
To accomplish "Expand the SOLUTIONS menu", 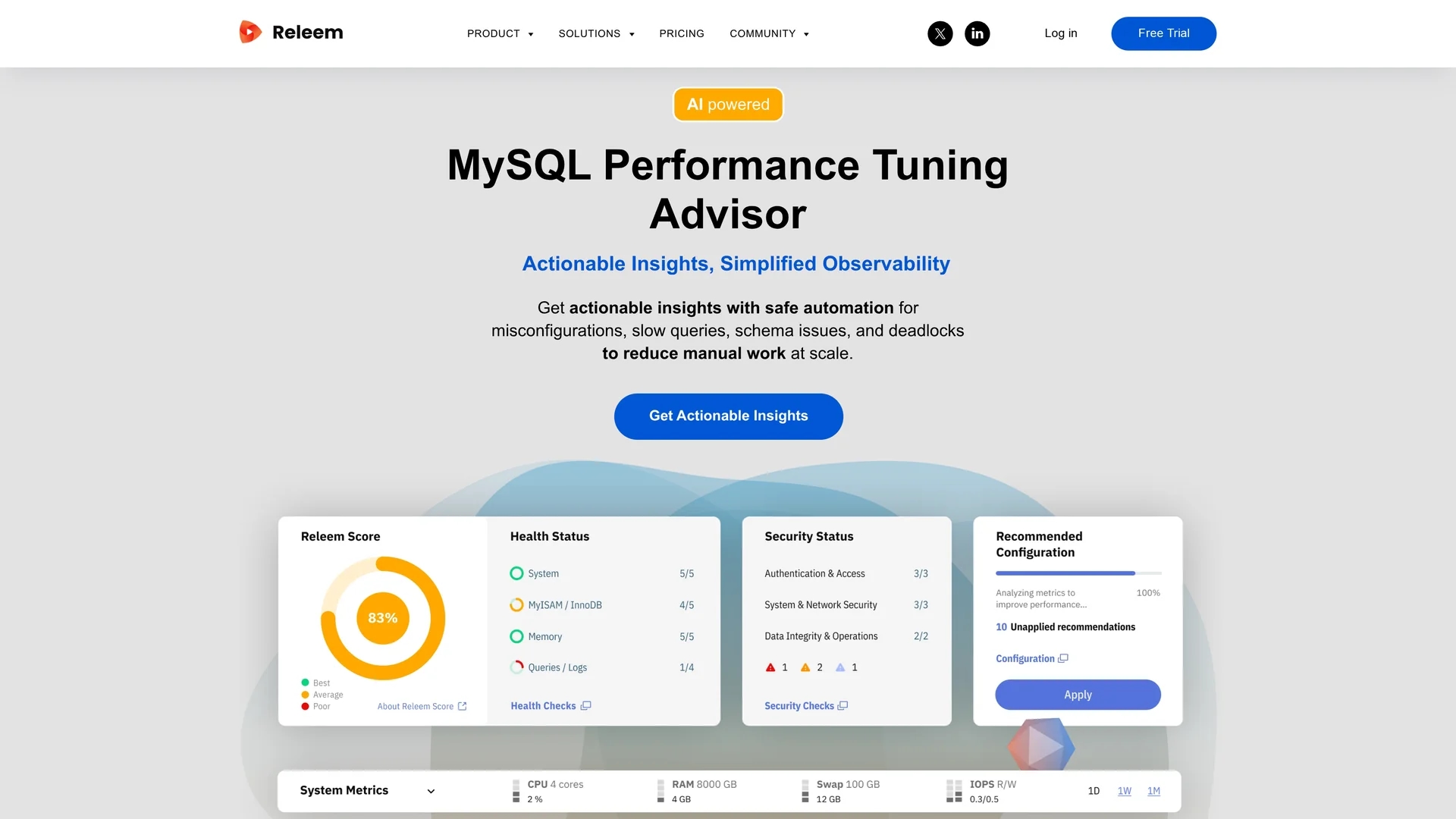I will [x=597, y=33].
